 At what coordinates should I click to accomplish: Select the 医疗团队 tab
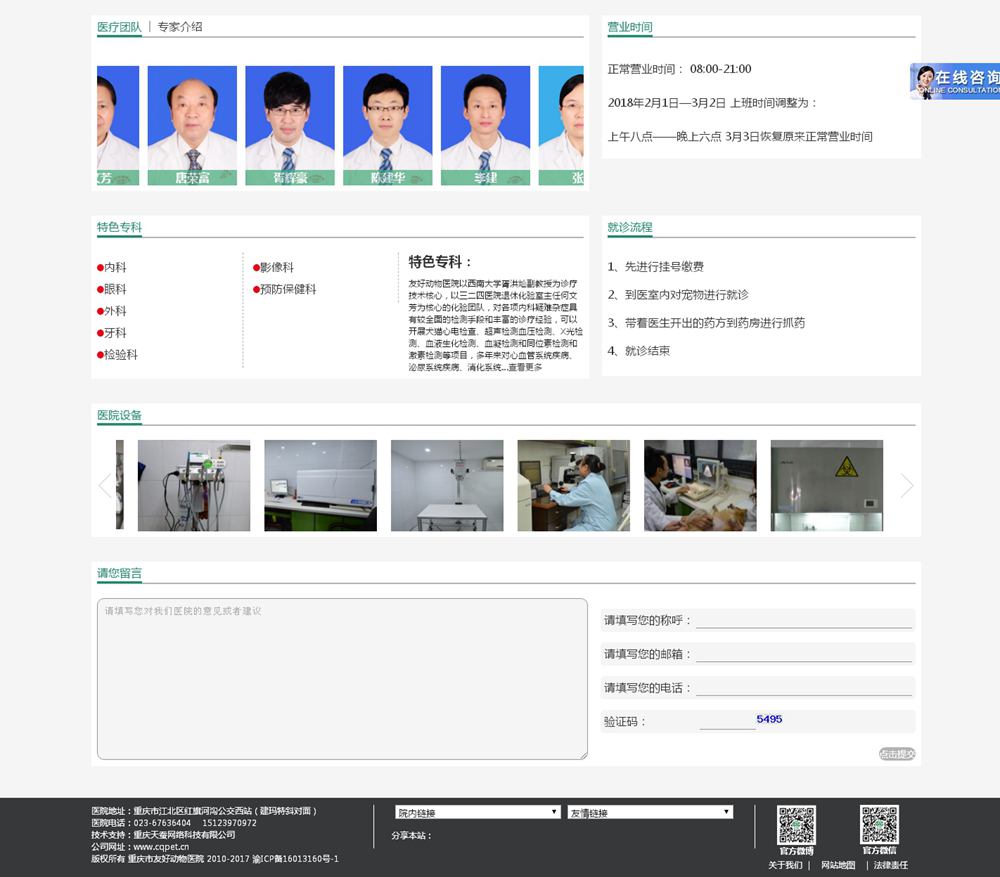[119, 27]
